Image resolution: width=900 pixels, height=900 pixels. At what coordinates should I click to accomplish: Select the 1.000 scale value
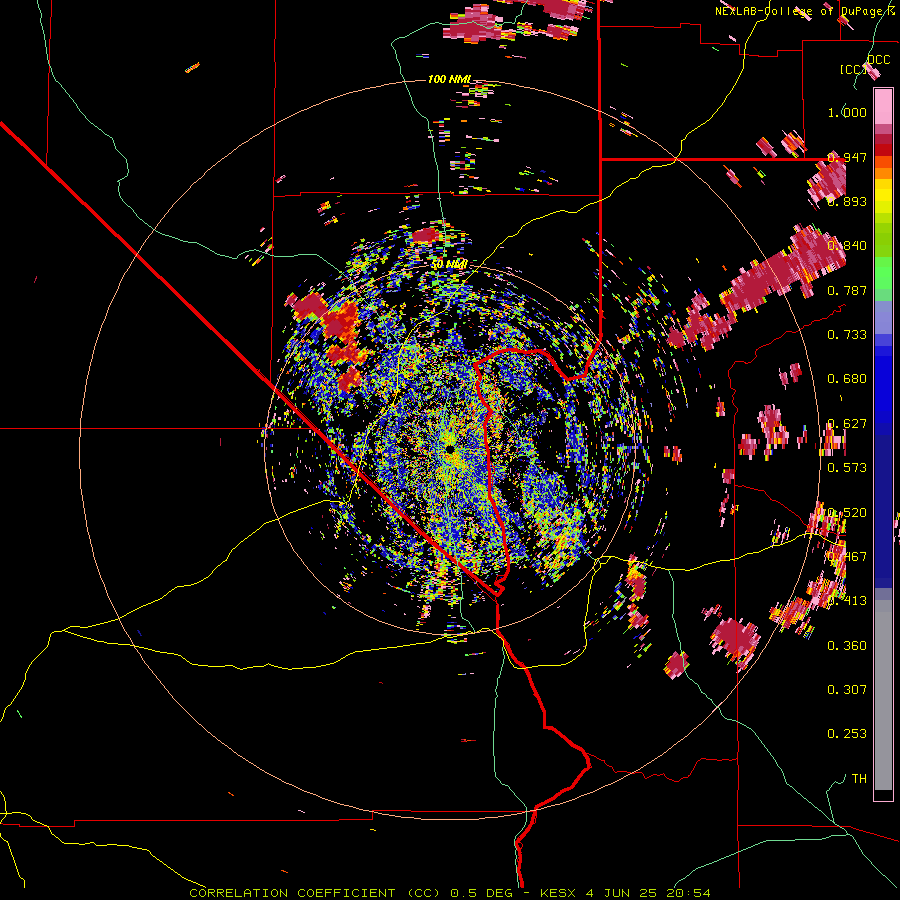tap(847, 112)
